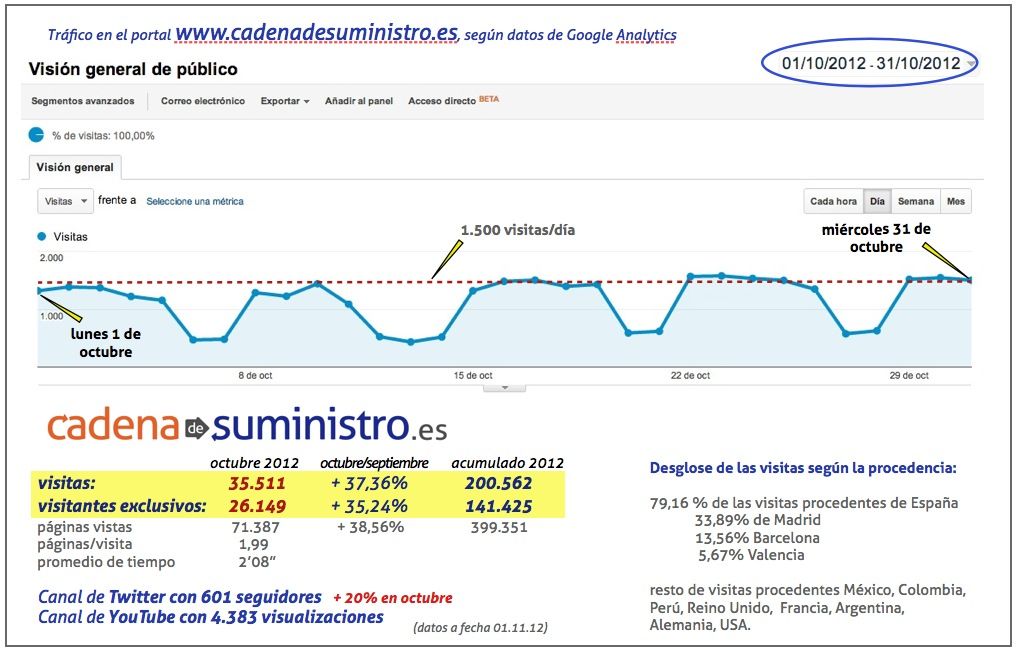Click the blue visits percentage circle icon
The width and height of the screenshot is (1020, 653).
[36, 135]
